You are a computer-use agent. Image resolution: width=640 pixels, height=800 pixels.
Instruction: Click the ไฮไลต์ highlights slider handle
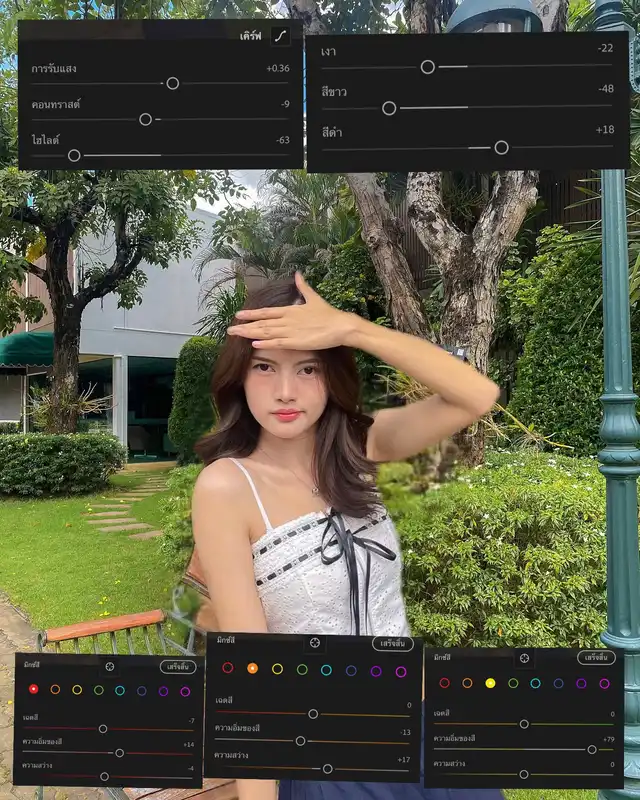[74, 155]
